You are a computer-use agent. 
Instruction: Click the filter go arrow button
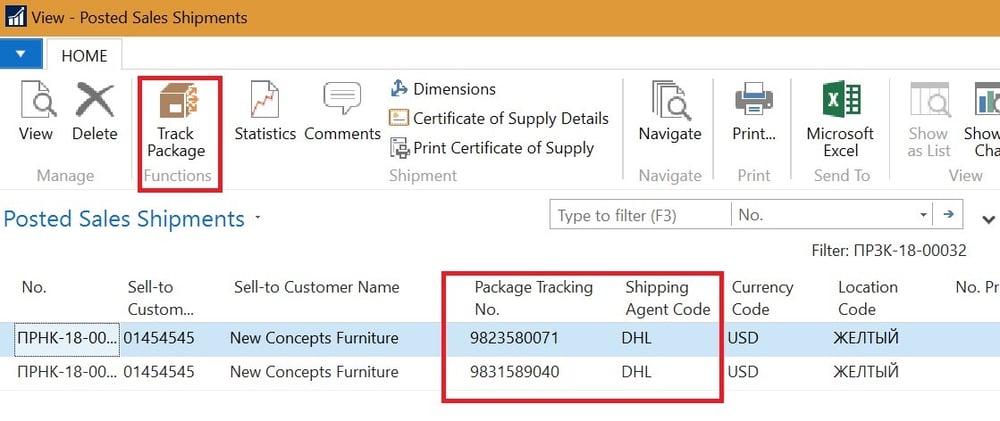click(947, 215)
